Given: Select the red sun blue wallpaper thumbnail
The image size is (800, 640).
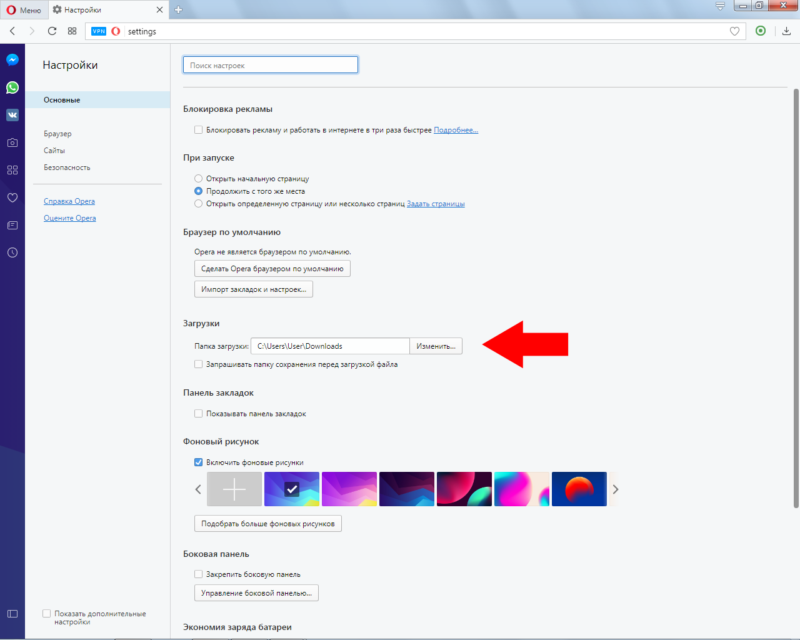Looking at the screenshot, I should click(579, 489).
